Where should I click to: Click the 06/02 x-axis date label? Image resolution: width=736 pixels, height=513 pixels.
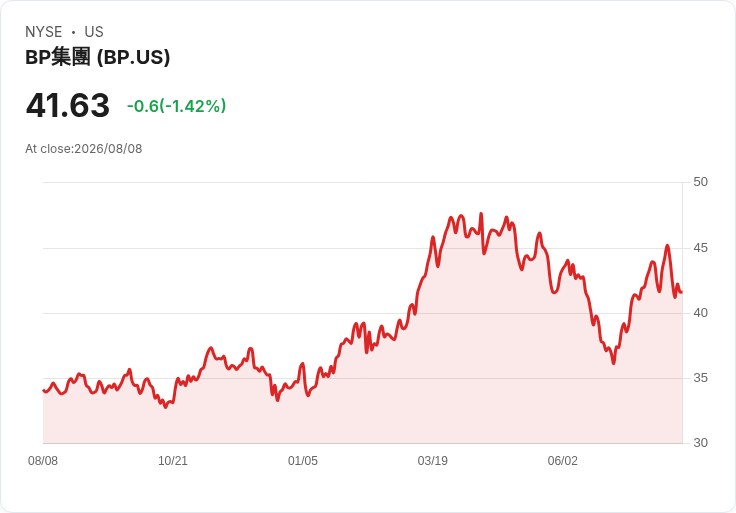click(563, 461)
